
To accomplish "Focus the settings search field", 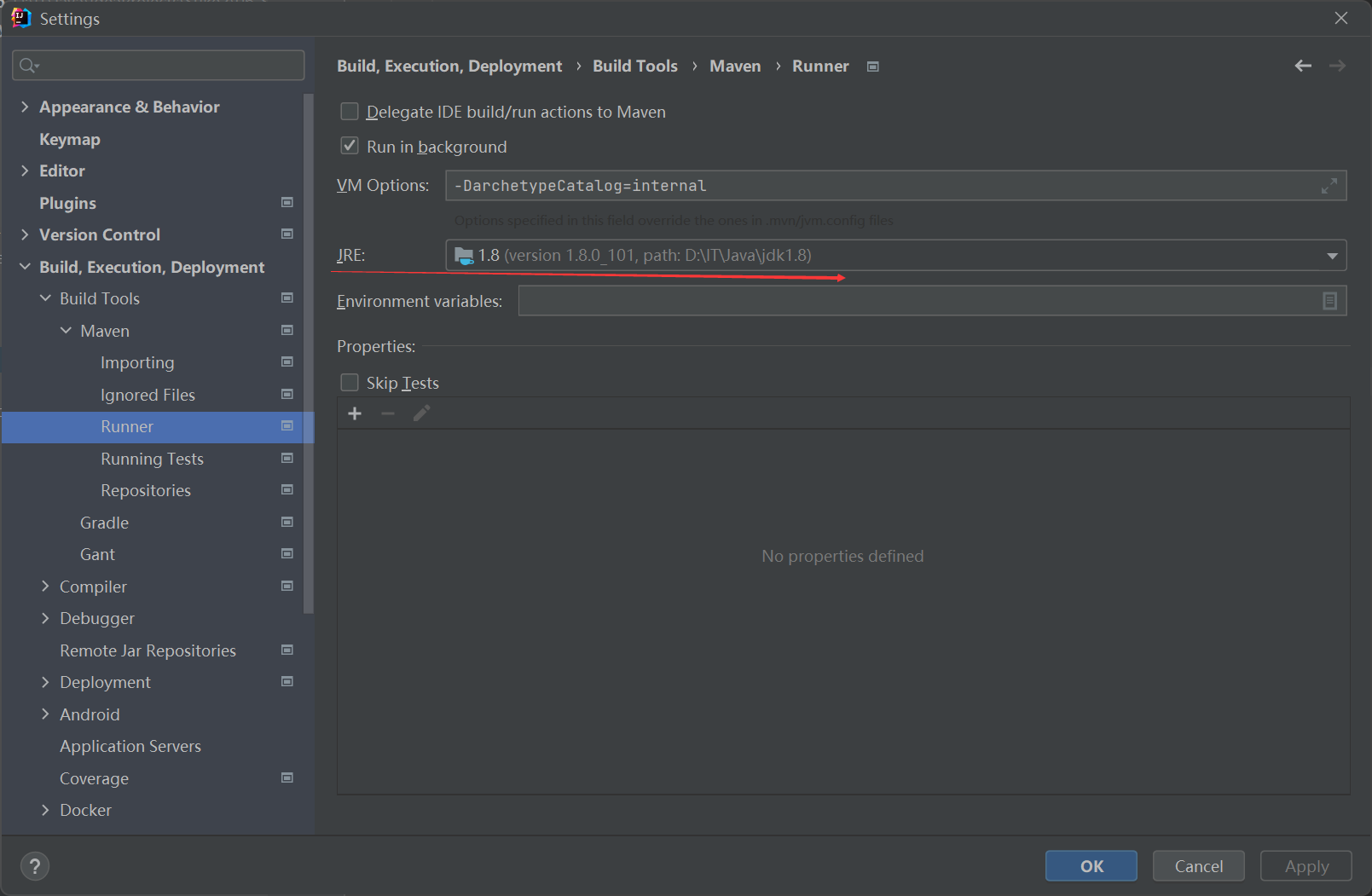I will (x=159, y=66).
